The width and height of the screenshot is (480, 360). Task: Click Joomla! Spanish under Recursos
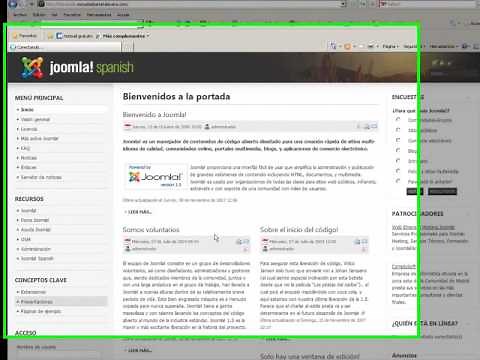click(x=37, y=259)
